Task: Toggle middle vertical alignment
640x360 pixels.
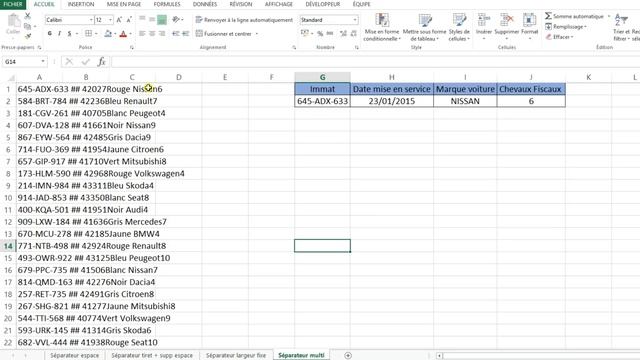Action: 152,19
